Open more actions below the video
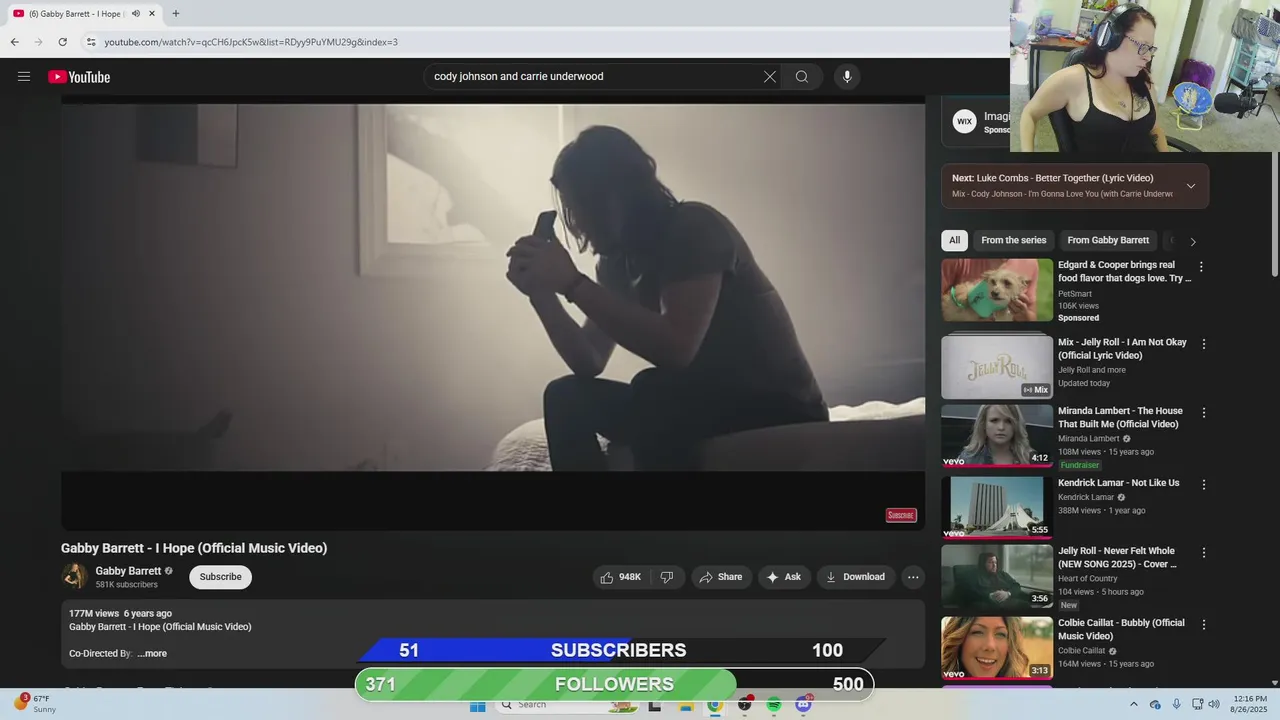 [913, 577]
